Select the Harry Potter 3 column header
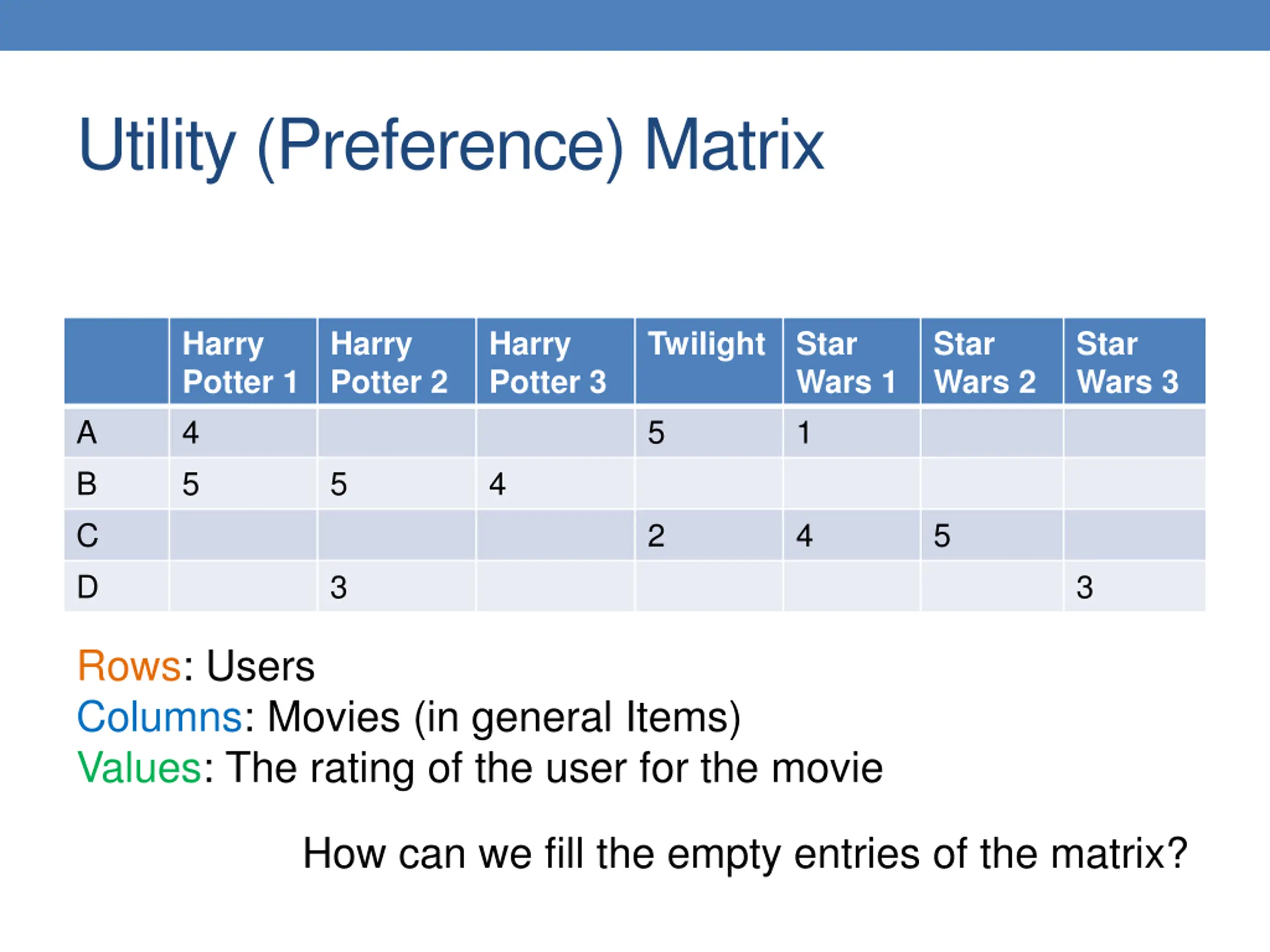Image resolution: width=1270 pixels, height=952 pixels. (x=555, y=361)
